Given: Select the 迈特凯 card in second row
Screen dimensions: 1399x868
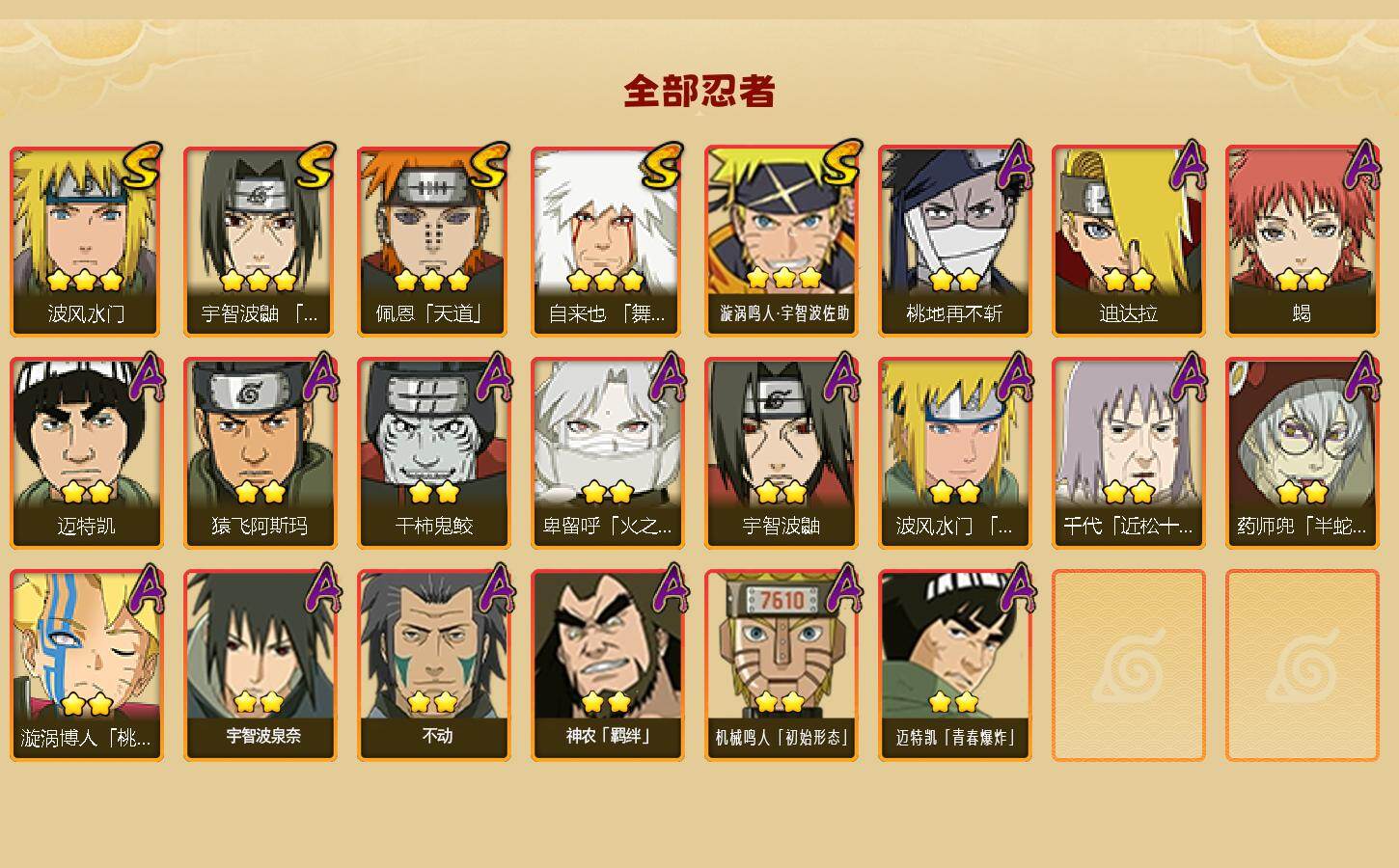Looking at the screenshot, I should [87, 453].
